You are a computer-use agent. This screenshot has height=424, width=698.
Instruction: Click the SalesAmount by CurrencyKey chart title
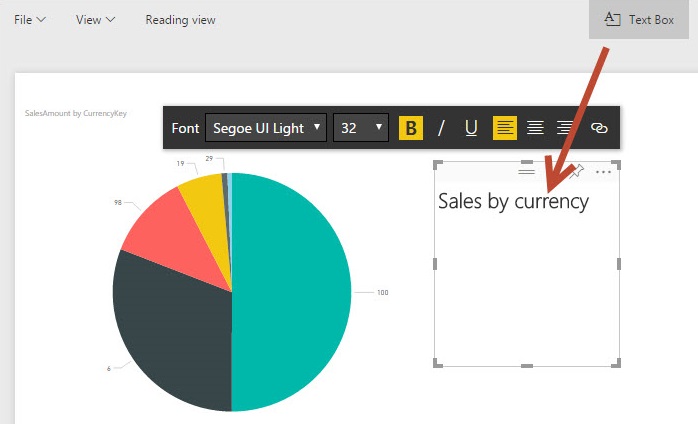tap(76, 114)
